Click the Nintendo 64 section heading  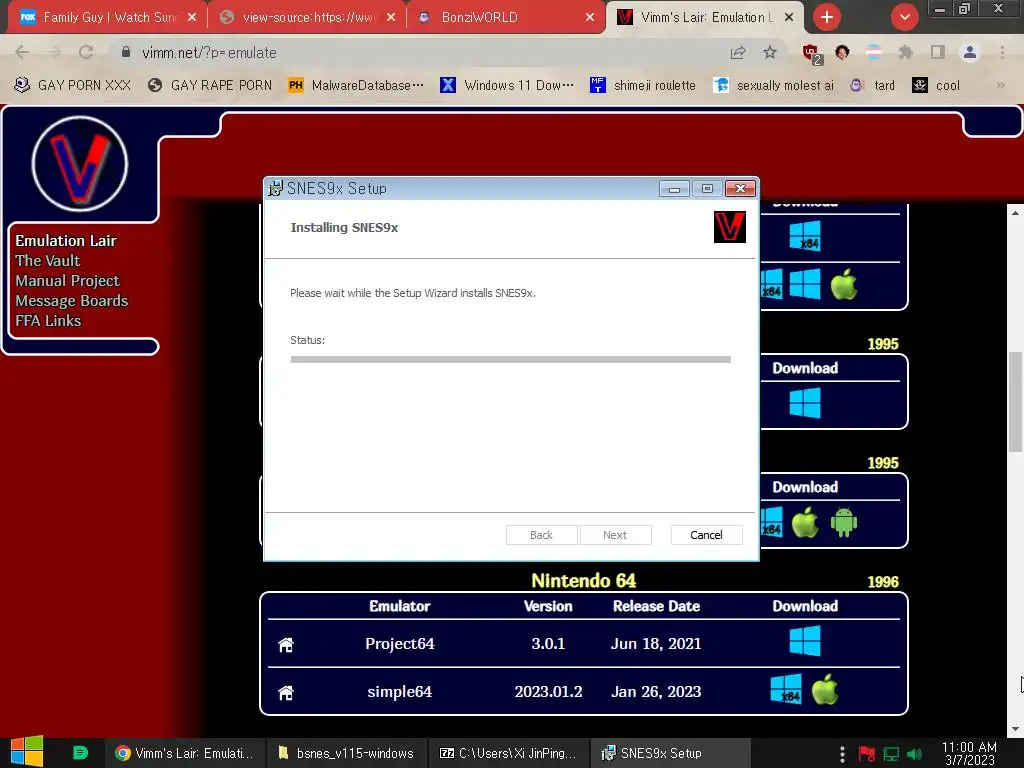click(x=583, y=581)
